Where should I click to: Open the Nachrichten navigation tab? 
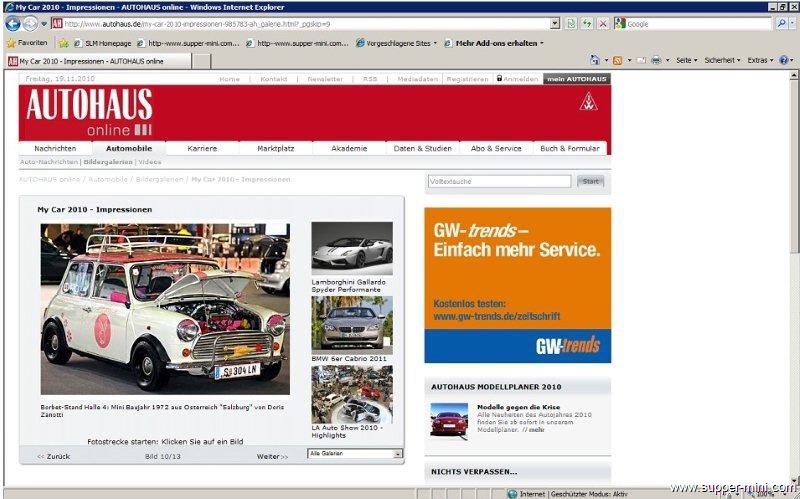pyautogui.click(x=55, y=148)
